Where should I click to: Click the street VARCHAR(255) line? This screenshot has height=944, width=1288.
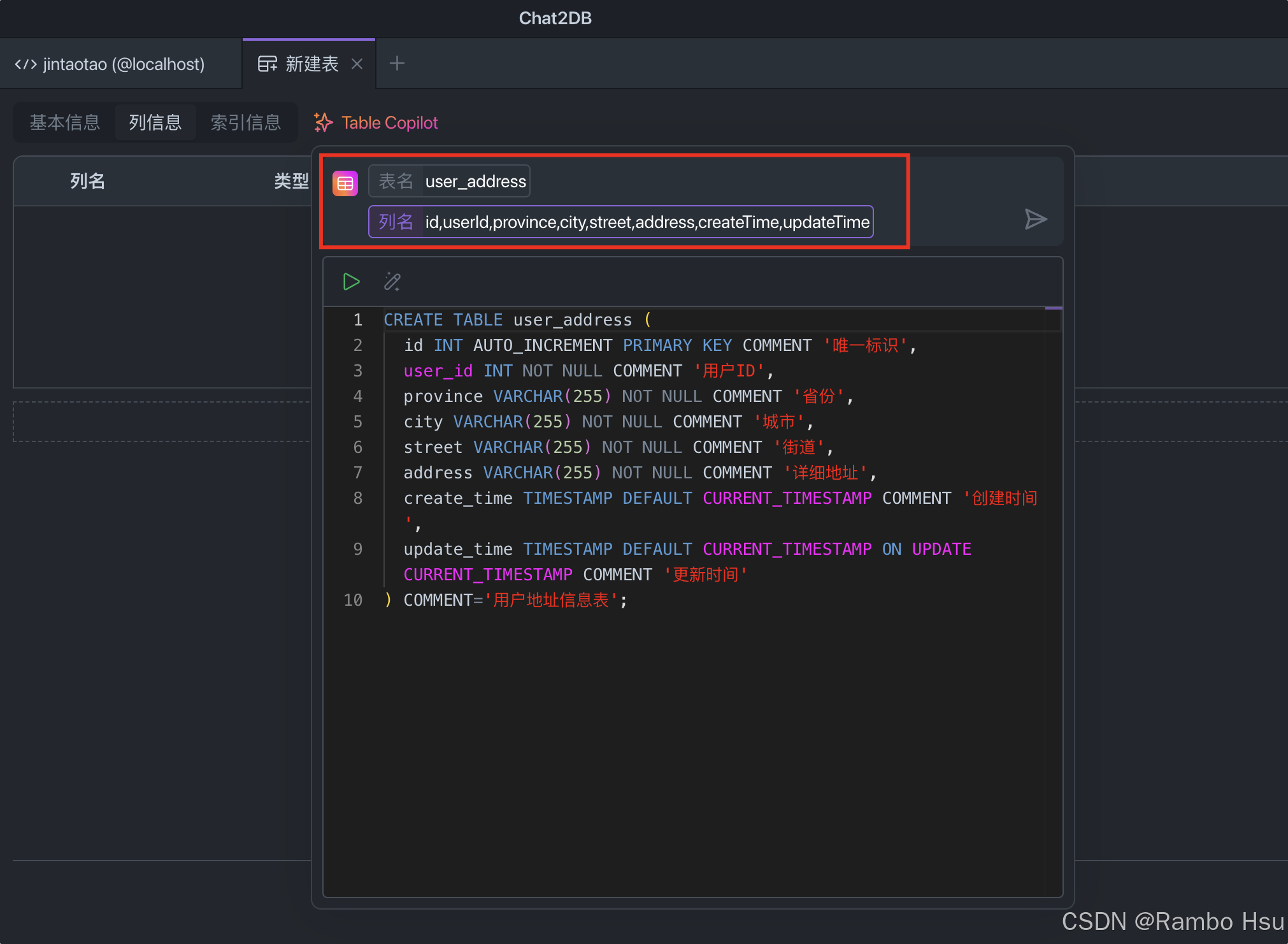(x=619, y=447)
